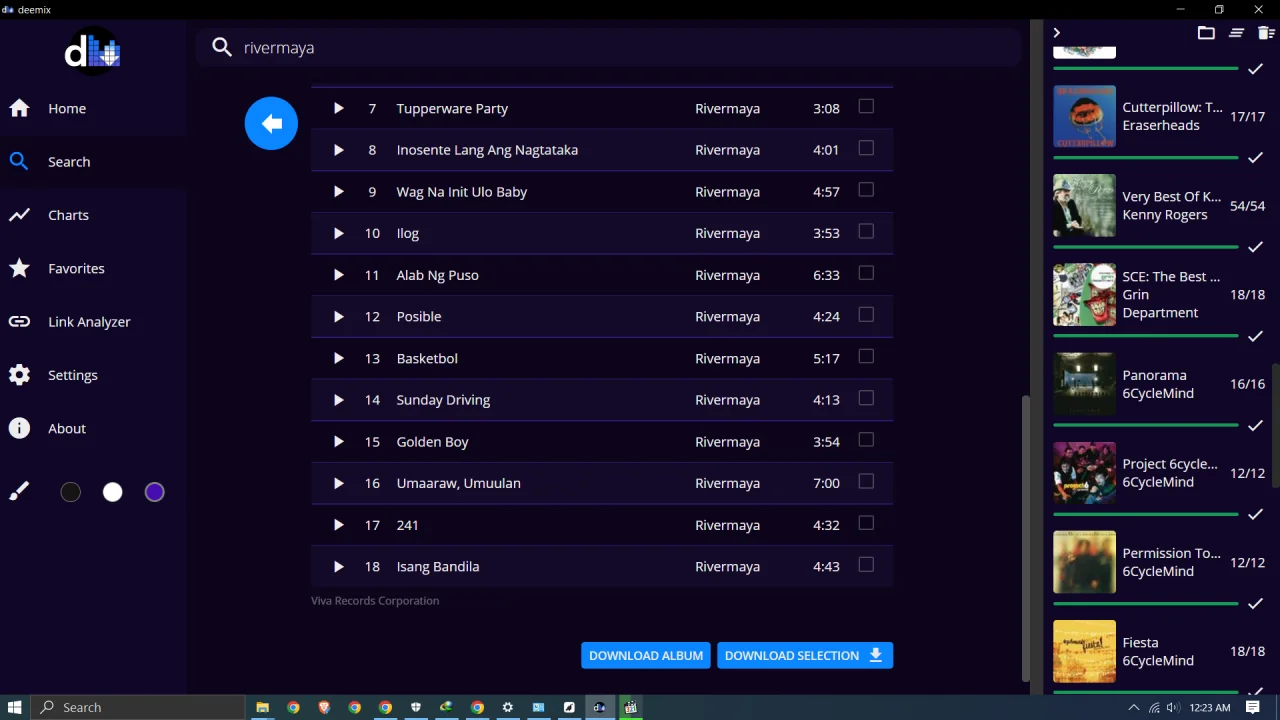Open Windows Start menu

pos(16,707)
